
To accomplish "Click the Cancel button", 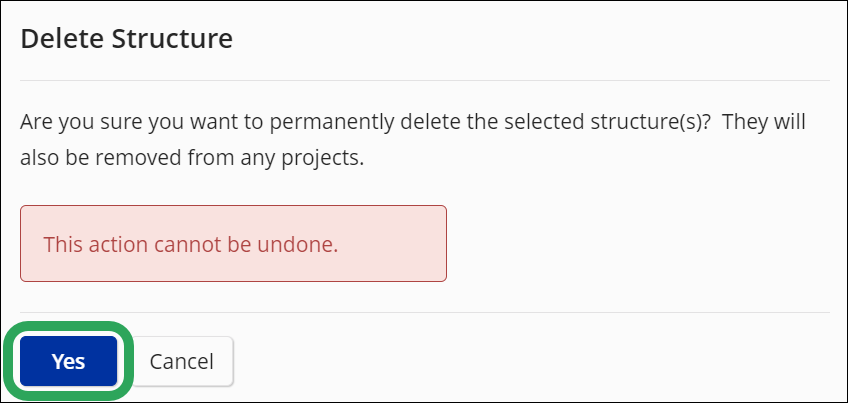I will click(181, 361).
